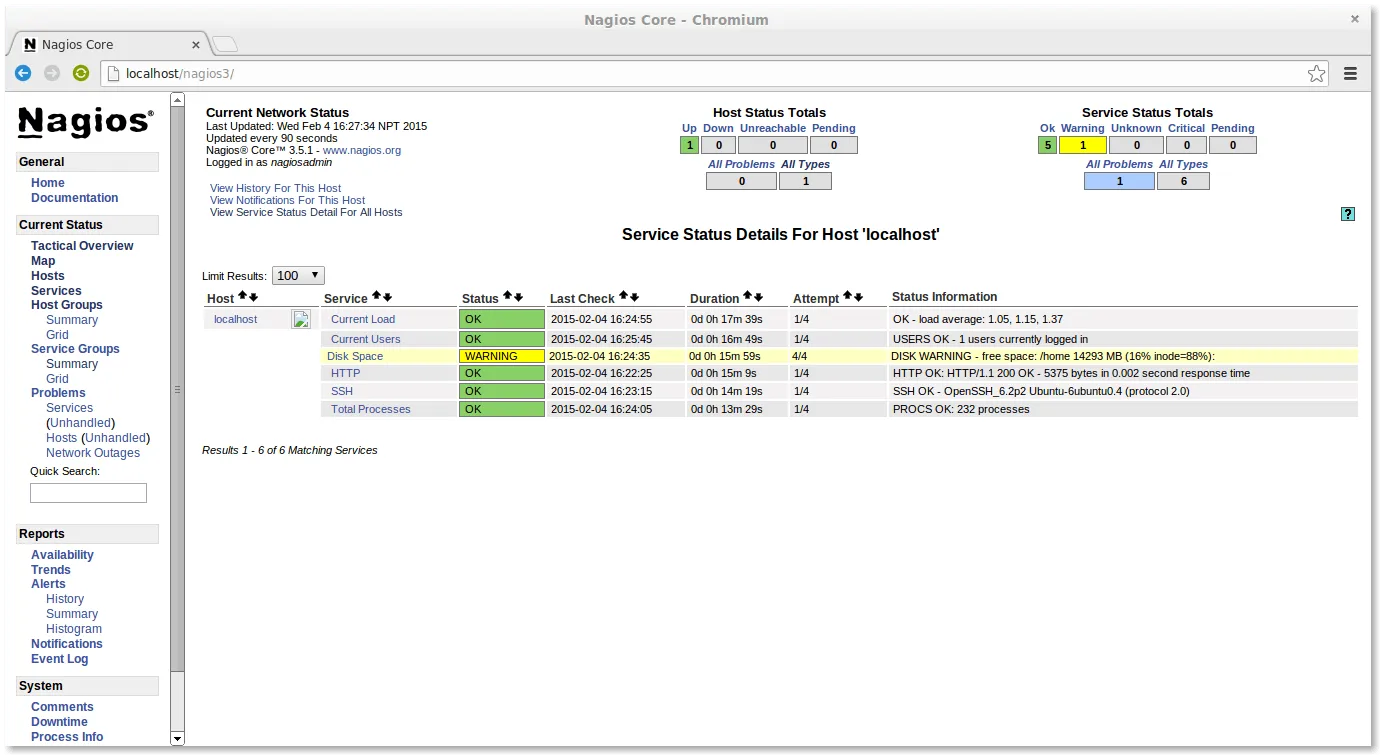Click View History For This Host

275,188
